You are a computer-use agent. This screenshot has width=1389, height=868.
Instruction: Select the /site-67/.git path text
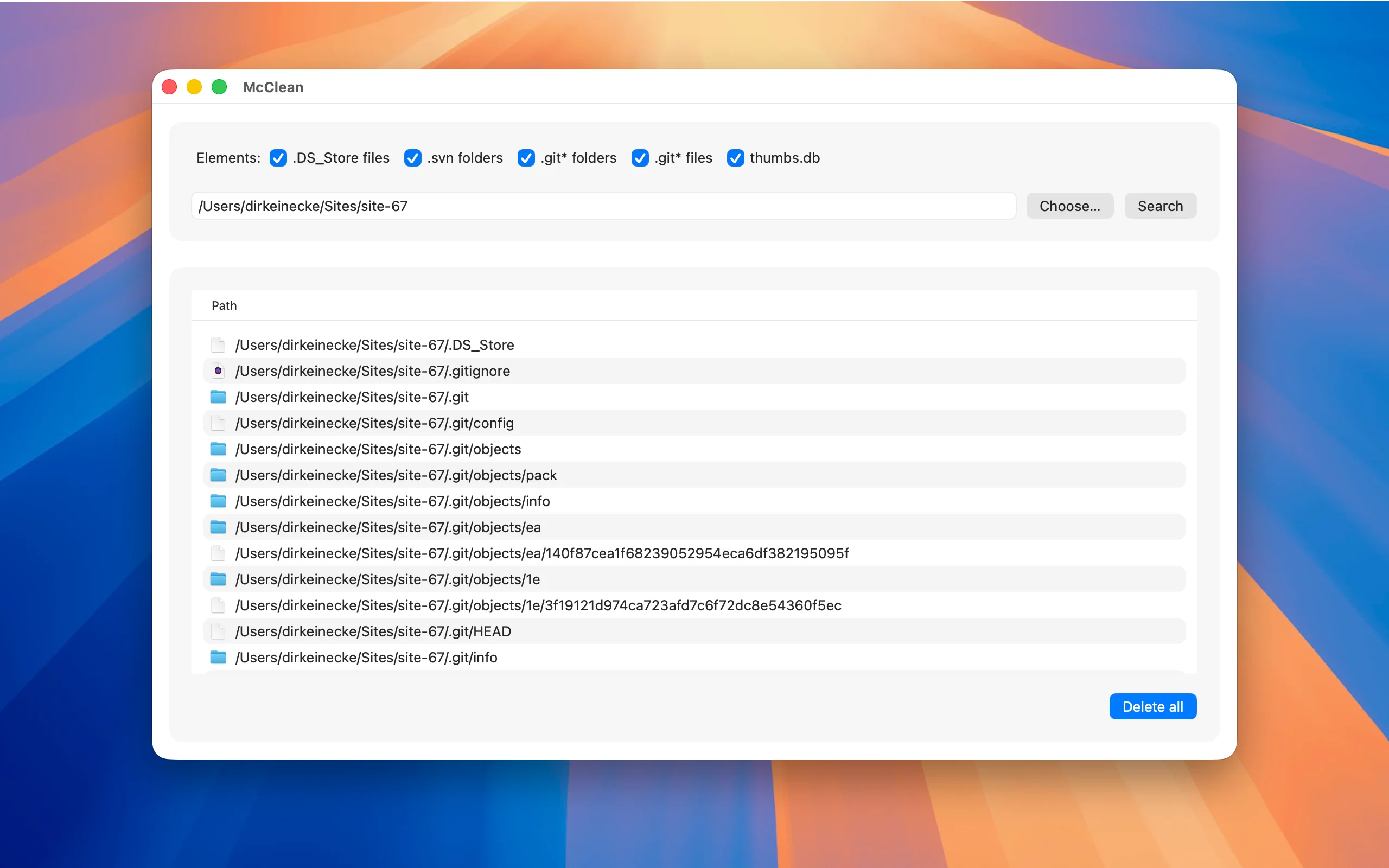point(353,397)
